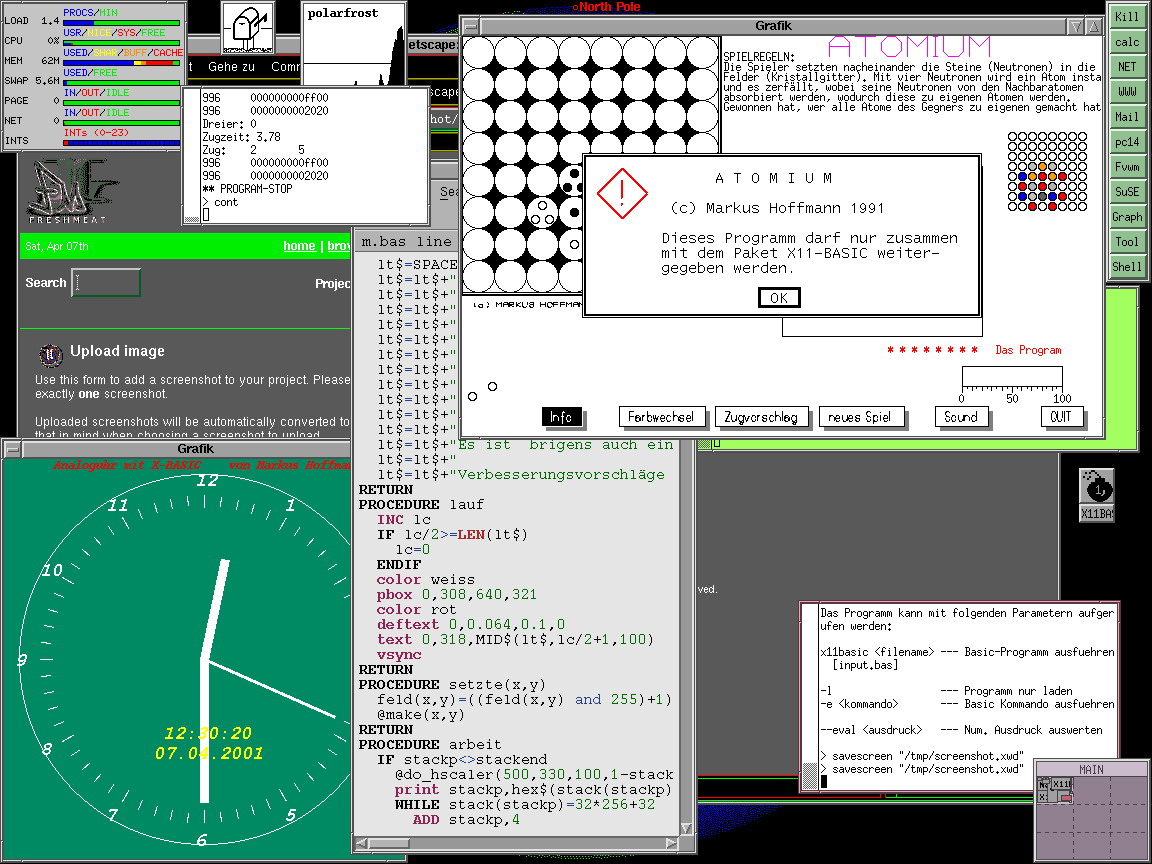Launch Shell from the button bar

pos(1127,267)
